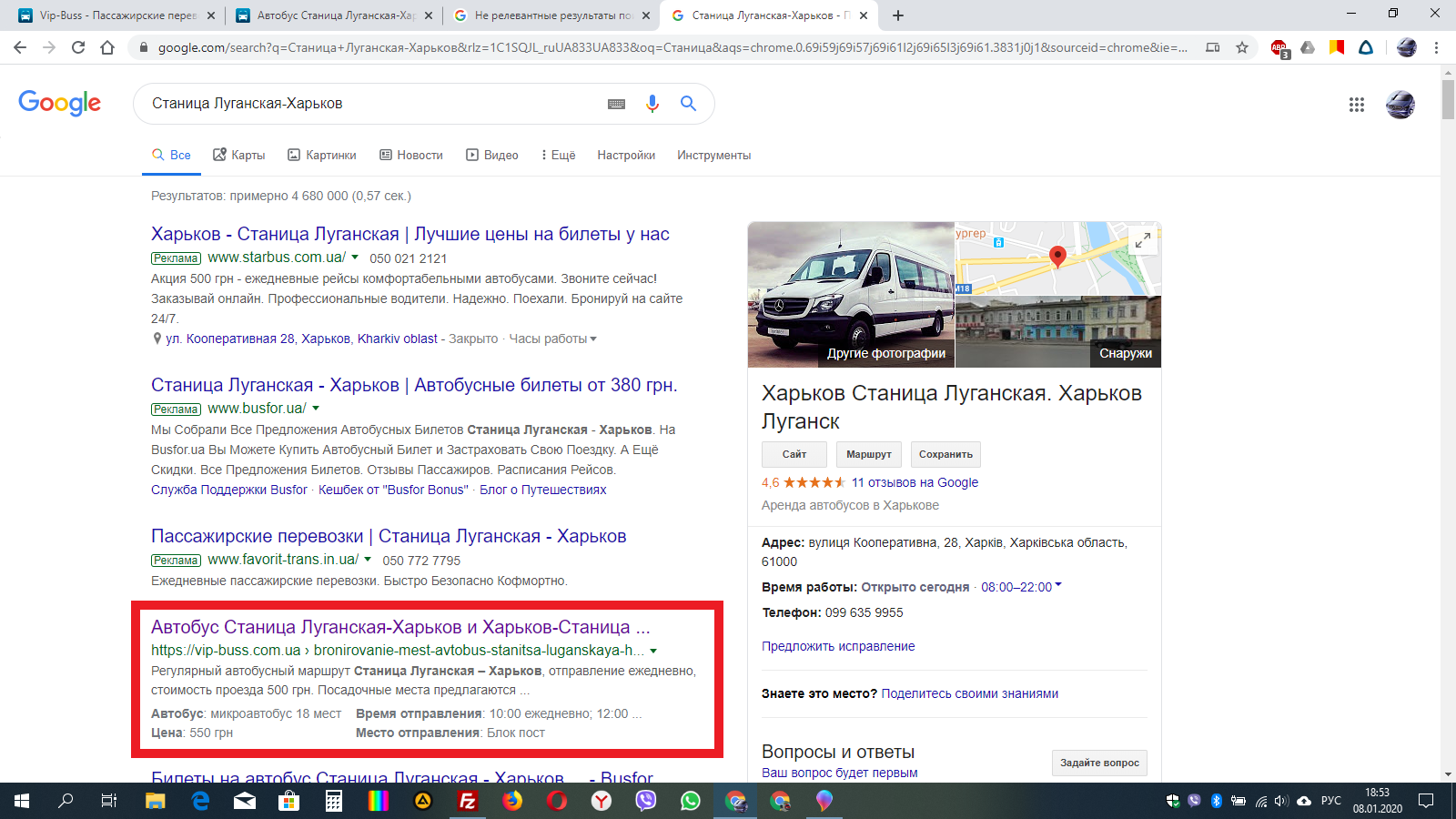Image resolution: width=1456 pixels, height=819 pixels.
Task: Expand dropdown next to www.favorit-trans.in.ua
Action: pyautogui.click(x=368, y=560)
